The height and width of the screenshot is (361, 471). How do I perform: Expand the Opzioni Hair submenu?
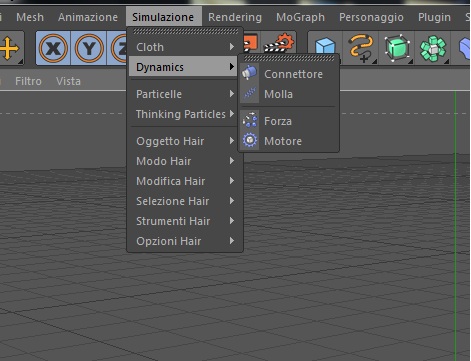pyautogui.click(x=185, y=241)
